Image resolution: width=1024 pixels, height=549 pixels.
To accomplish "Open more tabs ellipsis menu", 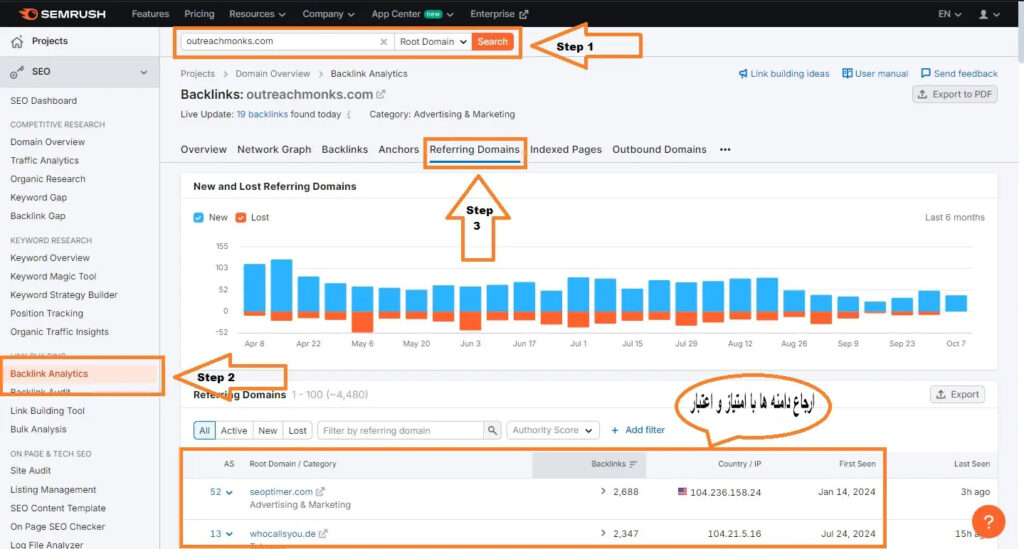I will [725, 149].
